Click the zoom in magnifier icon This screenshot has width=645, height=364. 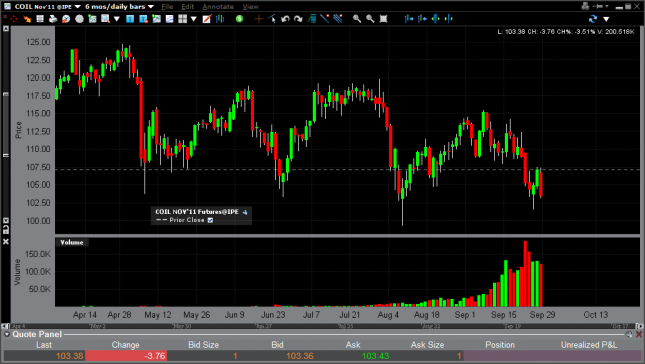(x=357, y=19)
